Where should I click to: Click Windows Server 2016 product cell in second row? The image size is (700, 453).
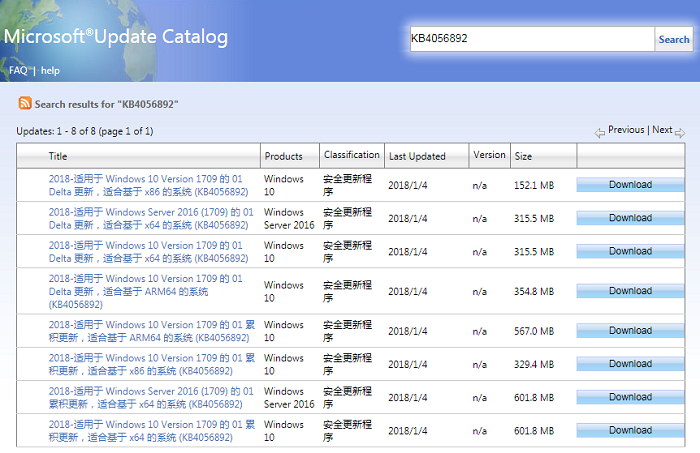tap(289, 218)
